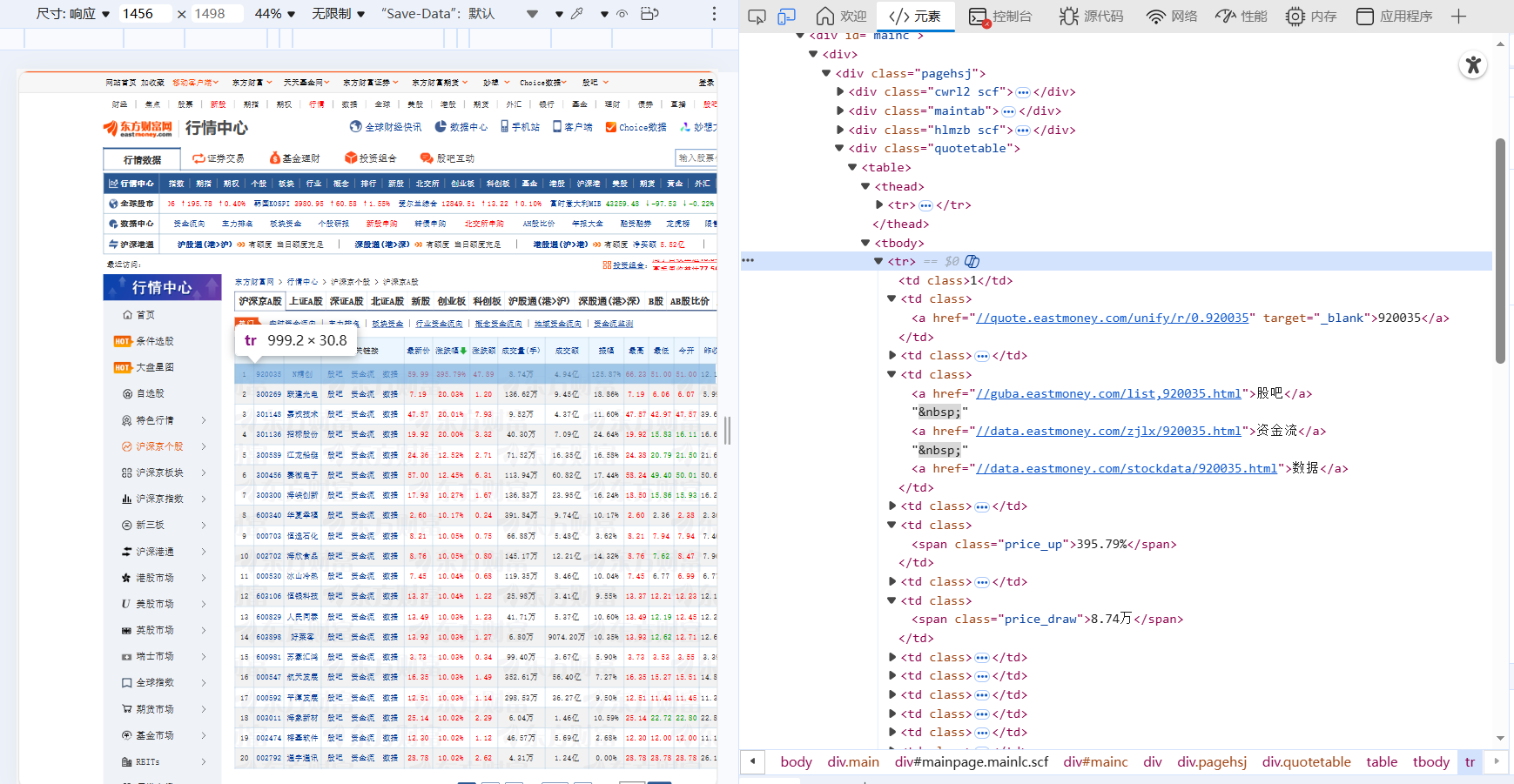The image size is (1514, 784).
Task: Open the 应用程序 application tab
Action: tap(1394, 17)
